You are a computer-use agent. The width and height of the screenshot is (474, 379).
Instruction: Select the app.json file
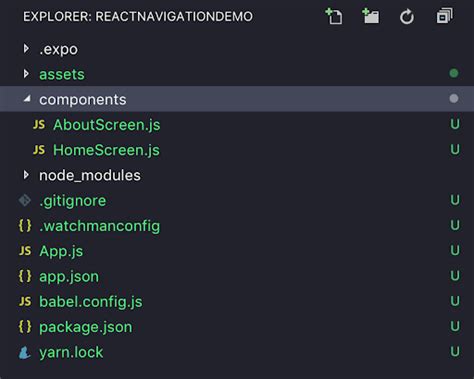point(69,277)
